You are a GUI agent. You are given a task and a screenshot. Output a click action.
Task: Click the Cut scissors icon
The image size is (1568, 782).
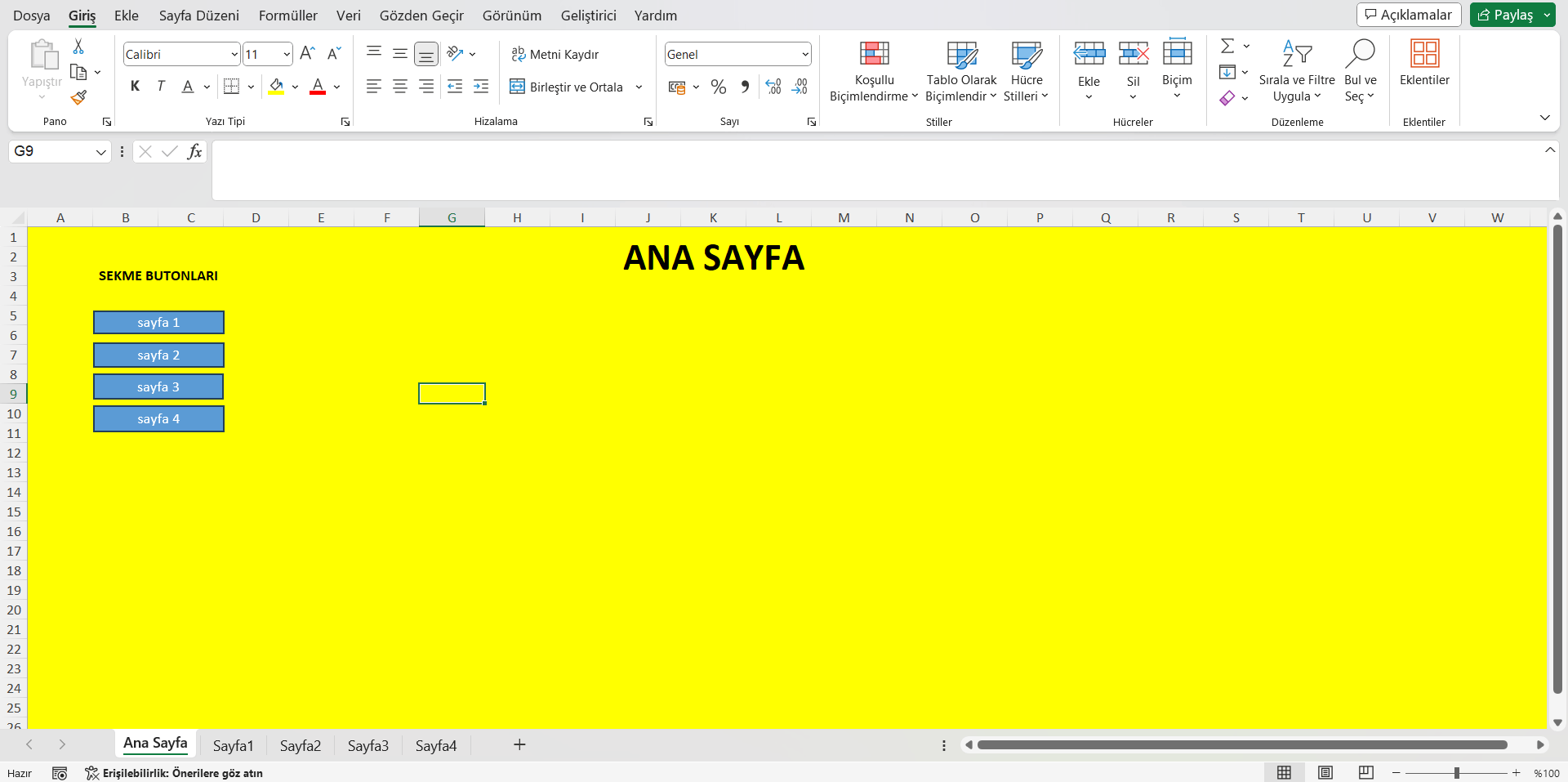click(78, 47)
